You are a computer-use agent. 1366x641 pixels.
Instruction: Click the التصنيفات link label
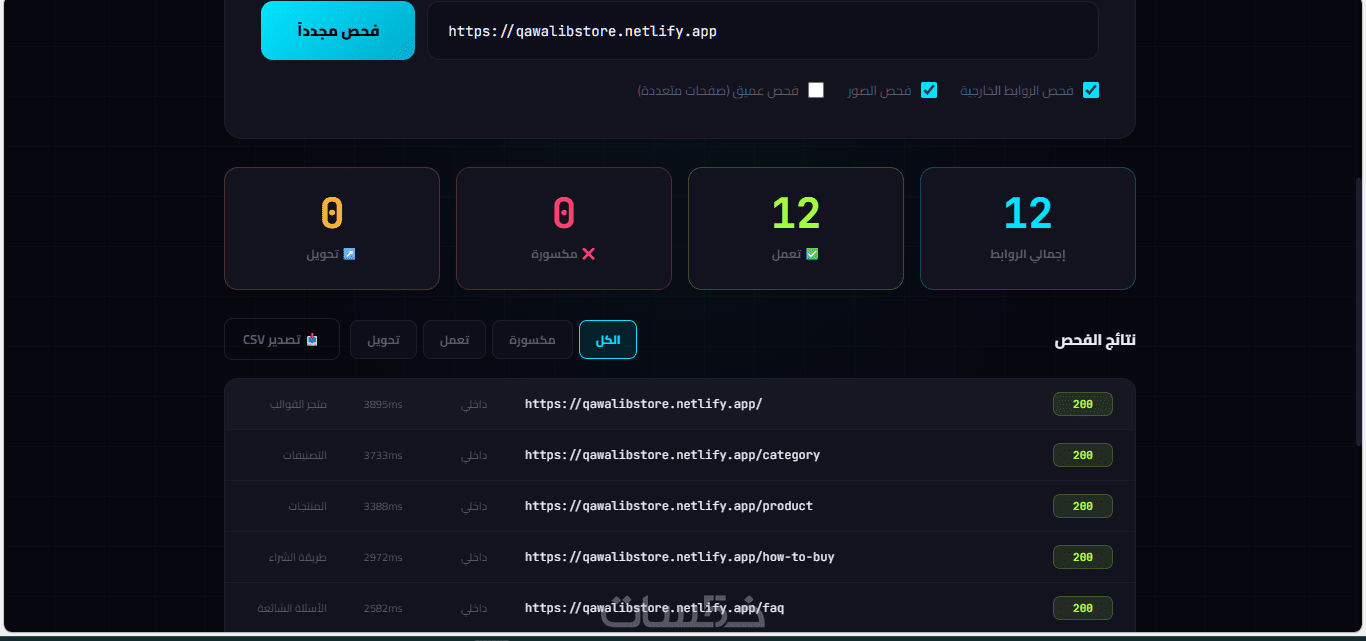(x=305, y=456)
